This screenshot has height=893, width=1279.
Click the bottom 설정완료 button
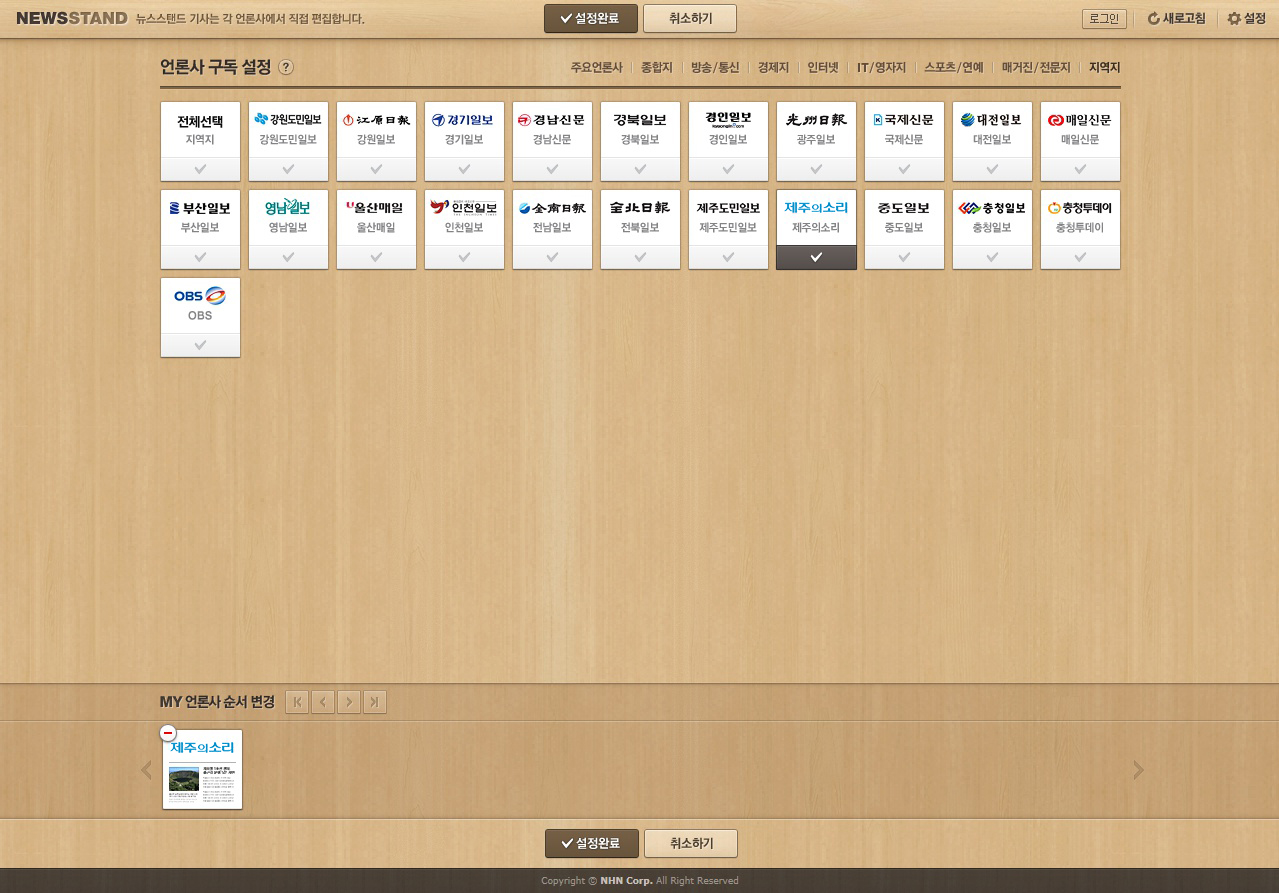[592, 843]
